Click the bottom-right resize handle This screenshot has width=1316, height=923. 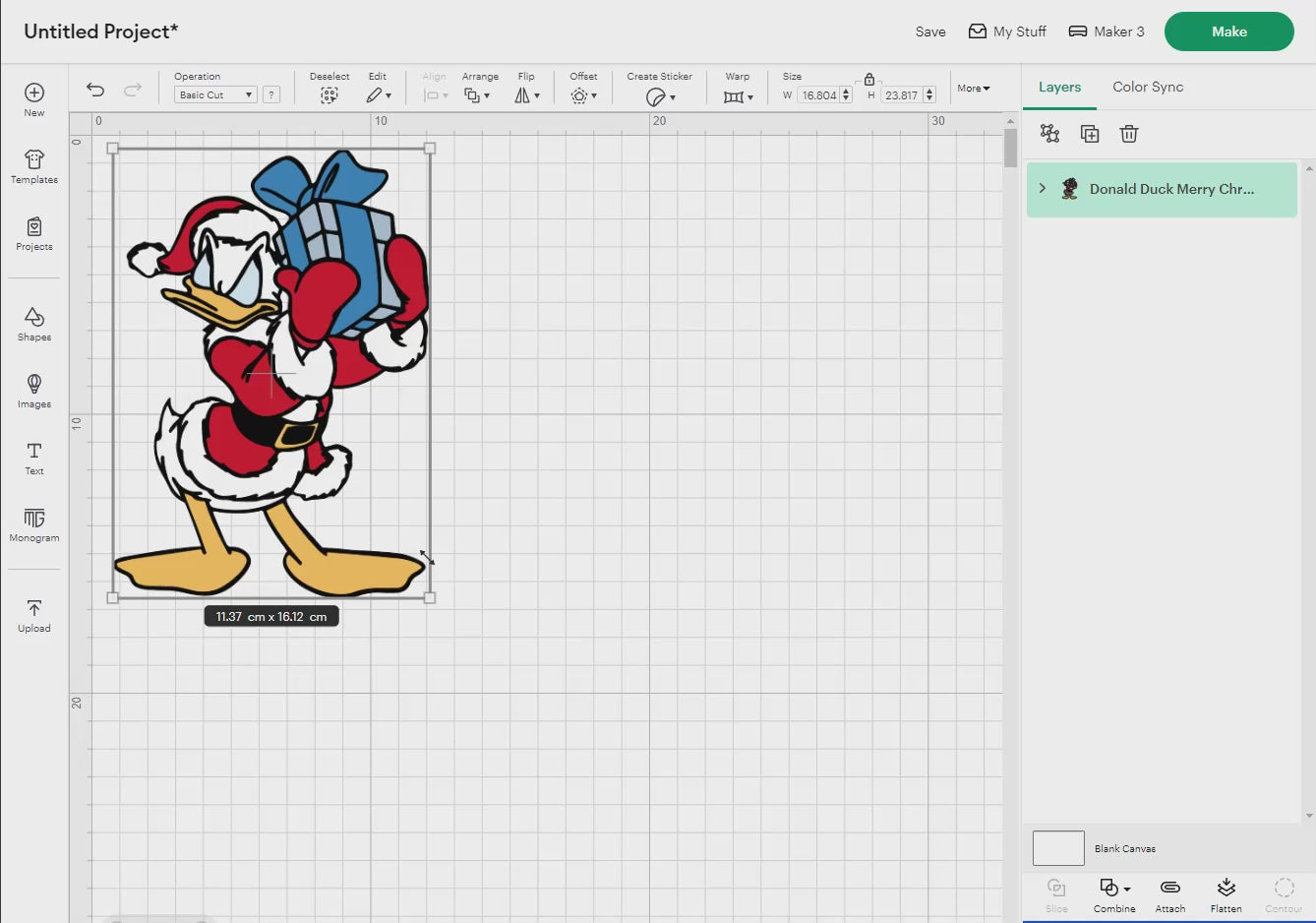point(430,597)
